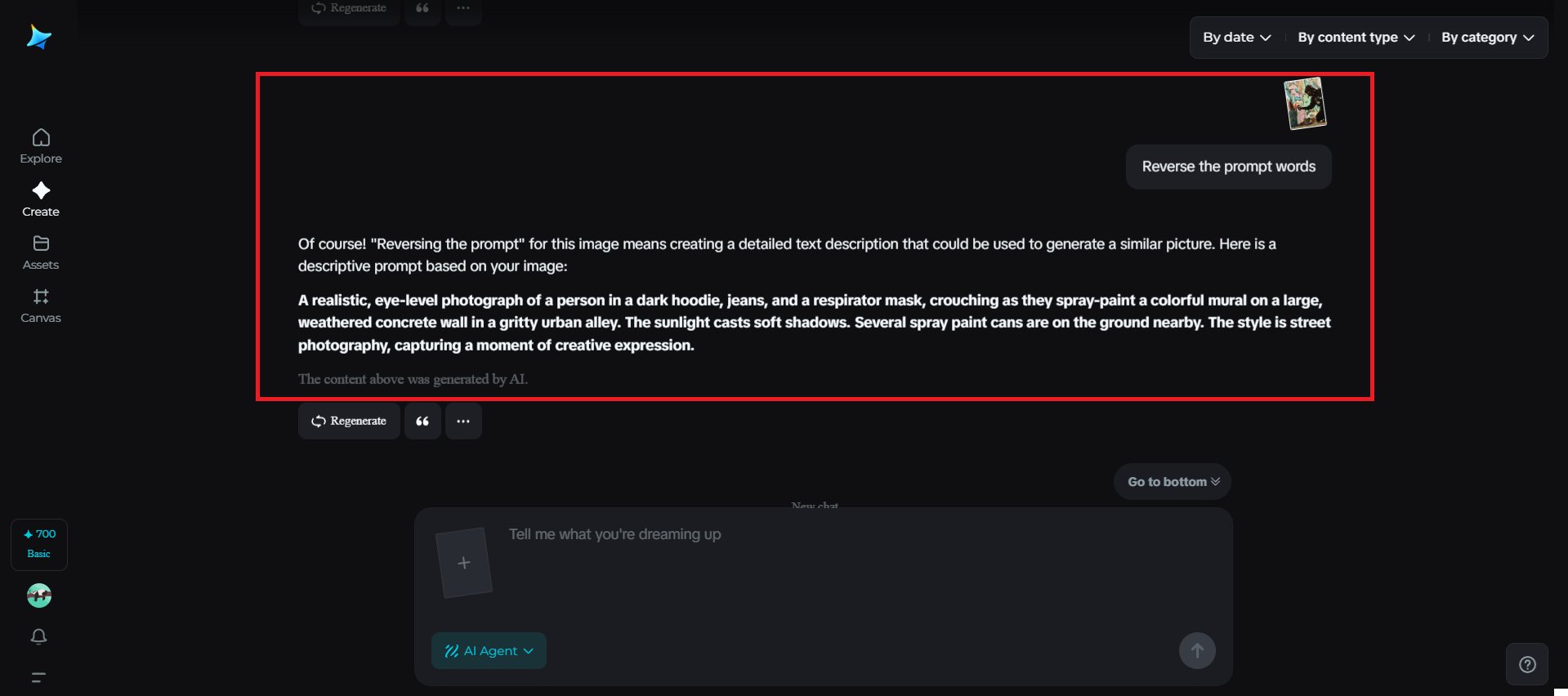
Task: Open the 700 Basic credits panel
Action: (x=38, y=544)
